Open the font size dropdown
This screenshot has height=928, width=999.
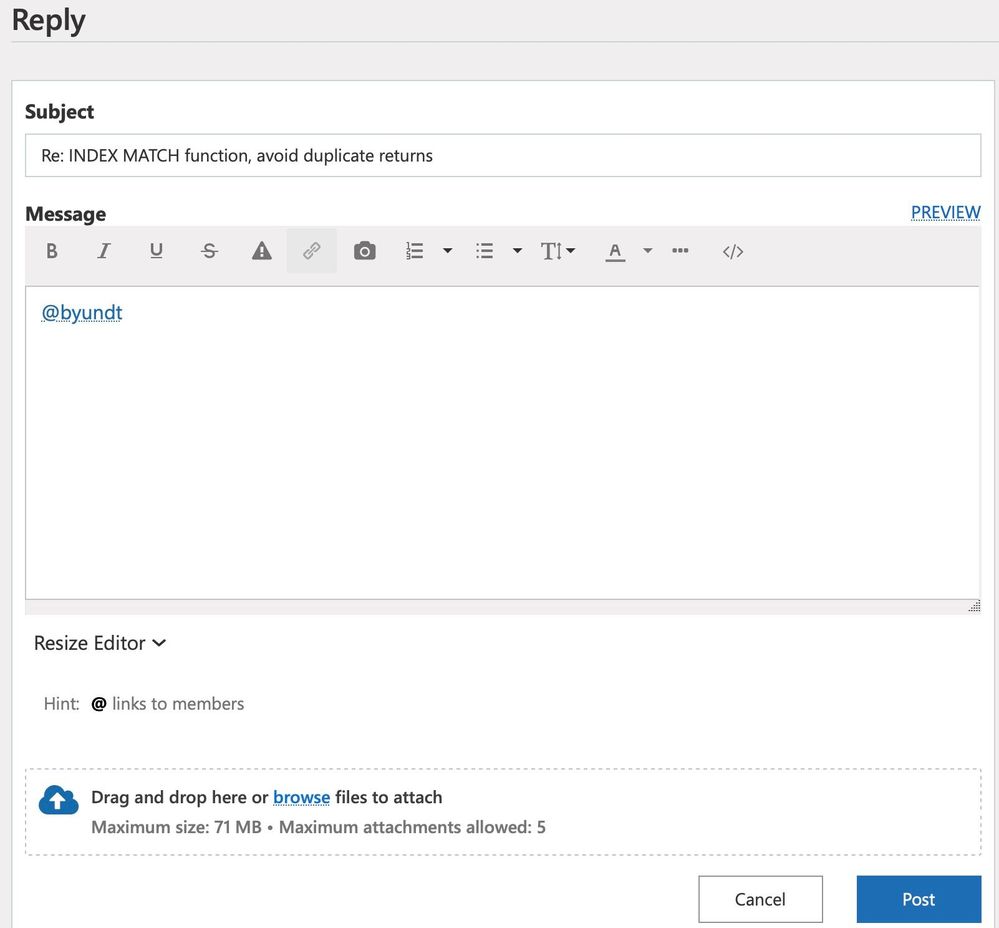557,251
